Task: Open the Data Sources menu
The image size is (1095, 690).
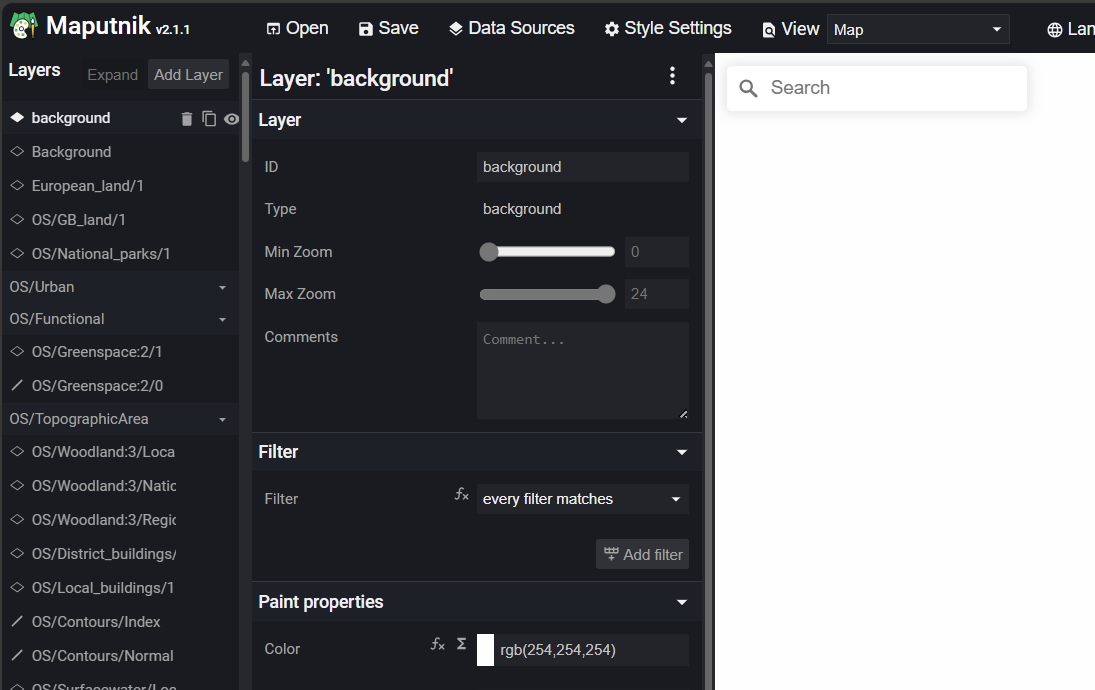Action: coord(511,28)
